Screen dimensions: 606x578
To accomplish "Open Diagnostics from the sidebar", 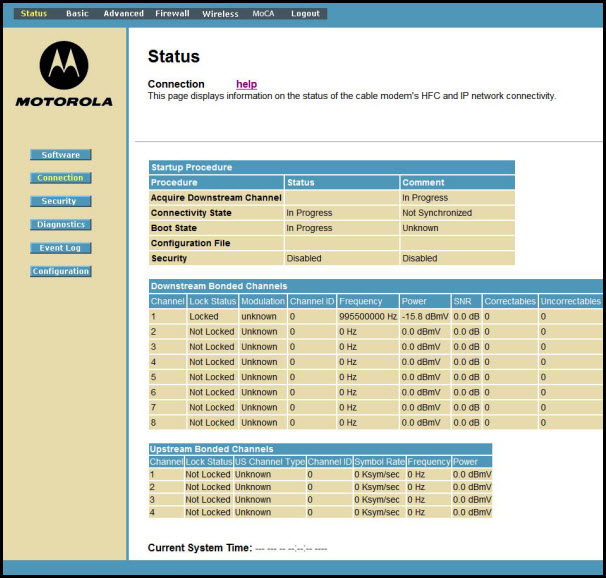I will coord(60,225).
